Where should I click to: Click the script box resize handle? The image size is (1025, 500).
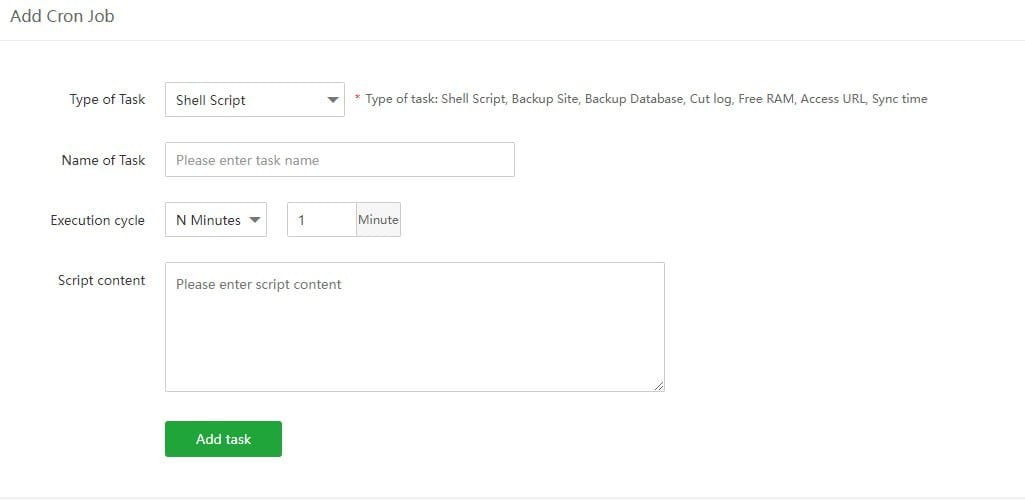[x=659, y=386]
